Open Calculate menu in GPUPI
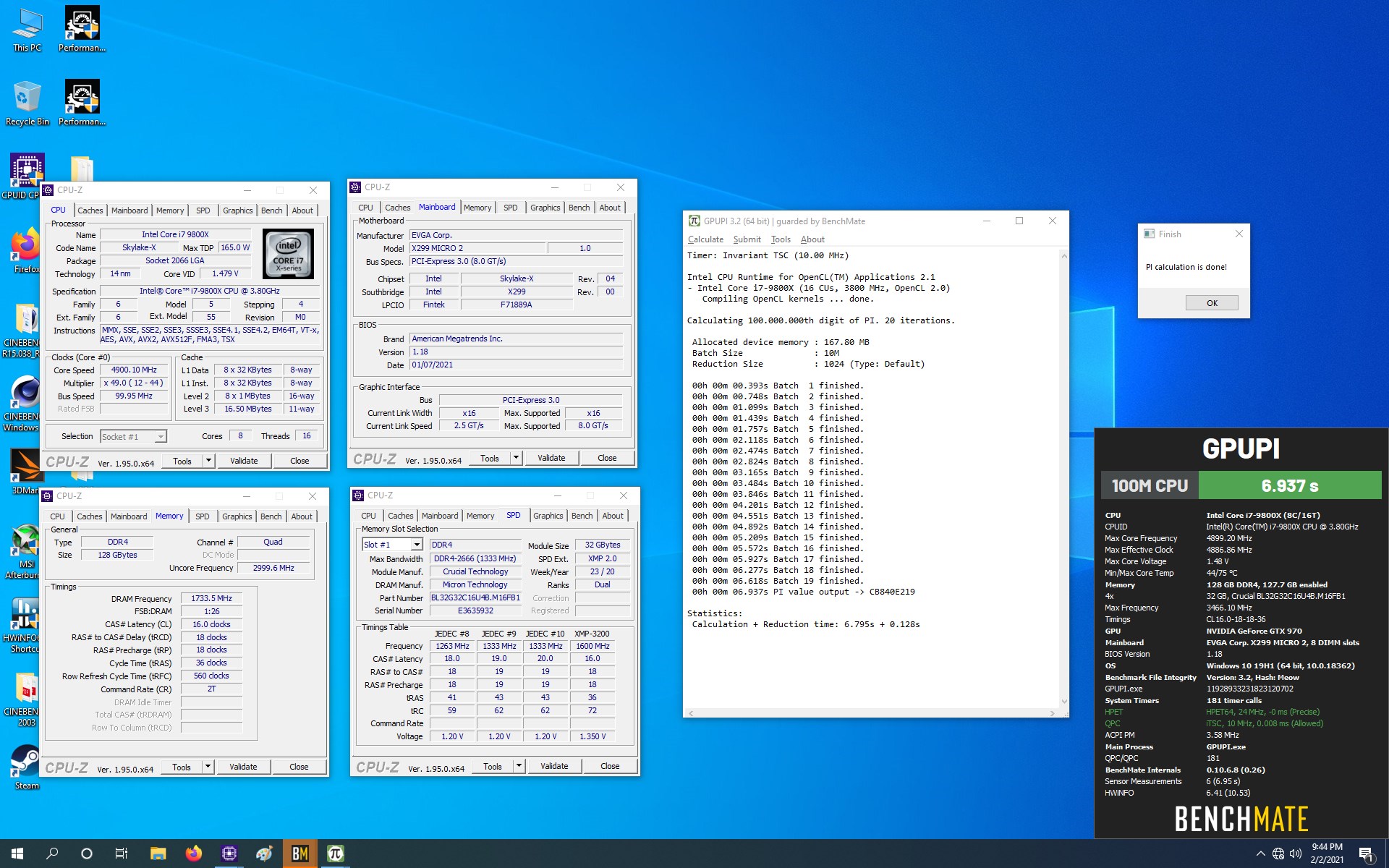Viewport: 1389px width, 868px height. [705, 239]
